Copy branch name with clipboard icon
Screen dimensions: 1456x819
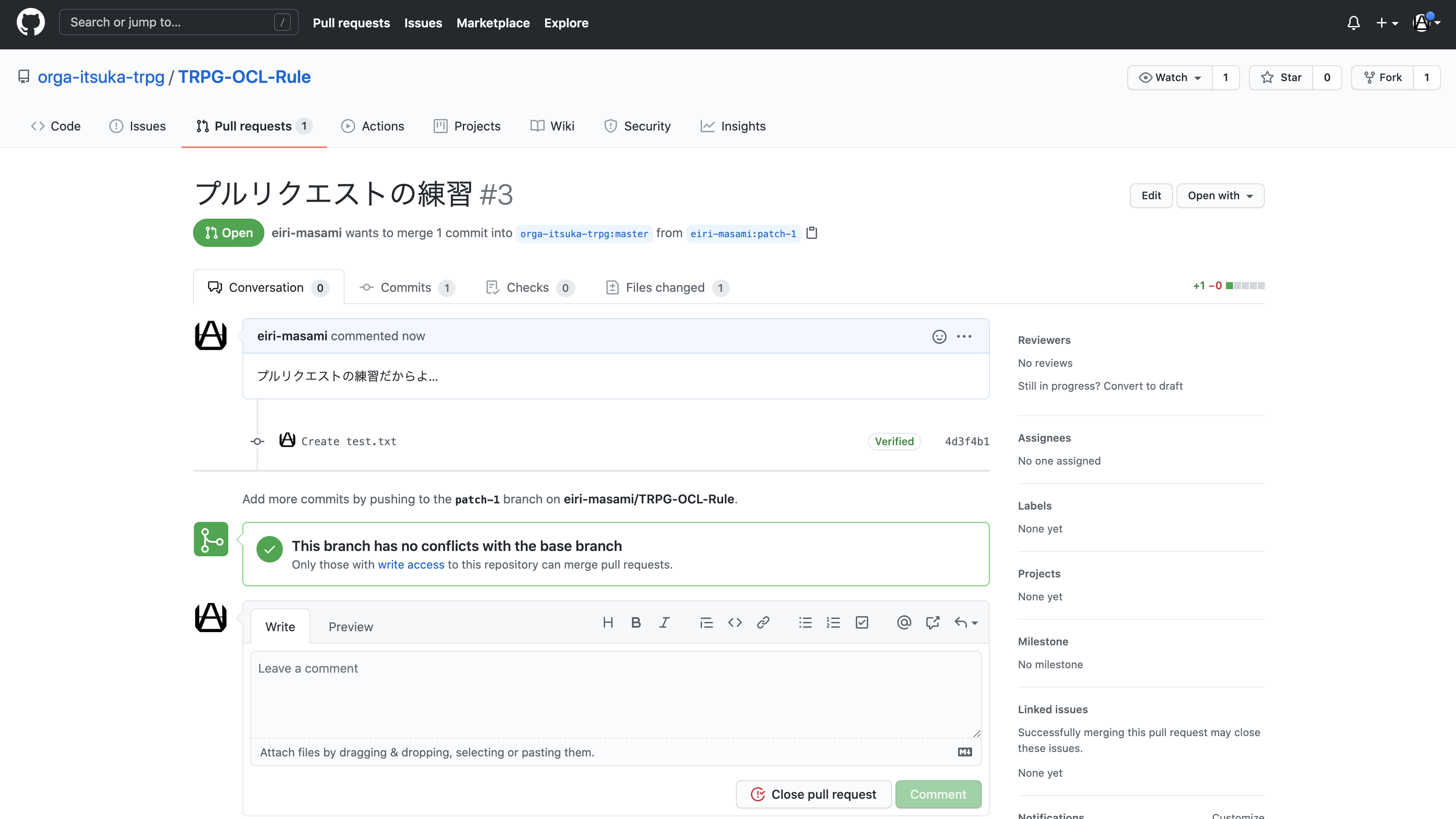point(812,233)
